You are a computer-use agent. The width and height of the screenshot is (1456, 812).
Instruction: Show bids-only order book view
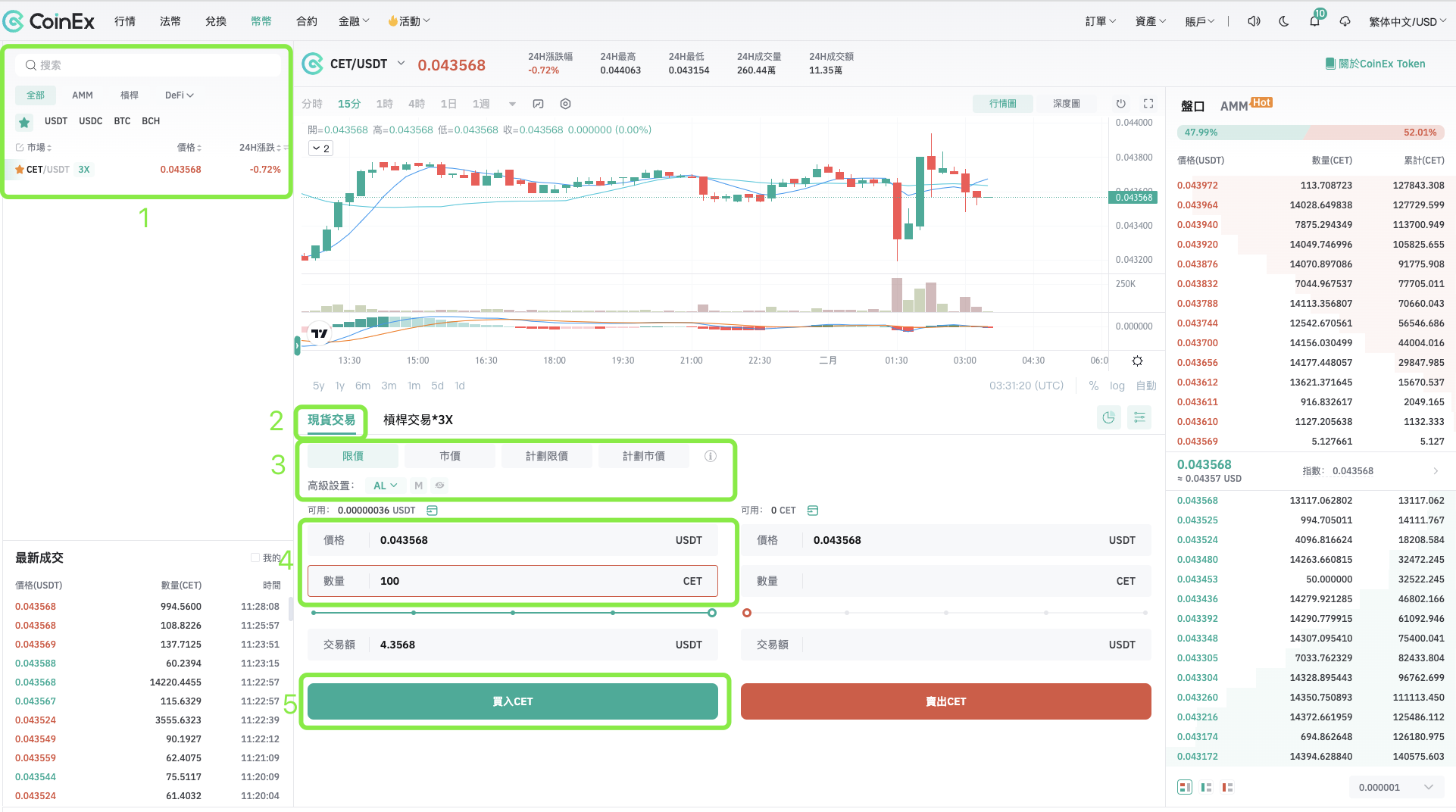[x=1206, y=787]
